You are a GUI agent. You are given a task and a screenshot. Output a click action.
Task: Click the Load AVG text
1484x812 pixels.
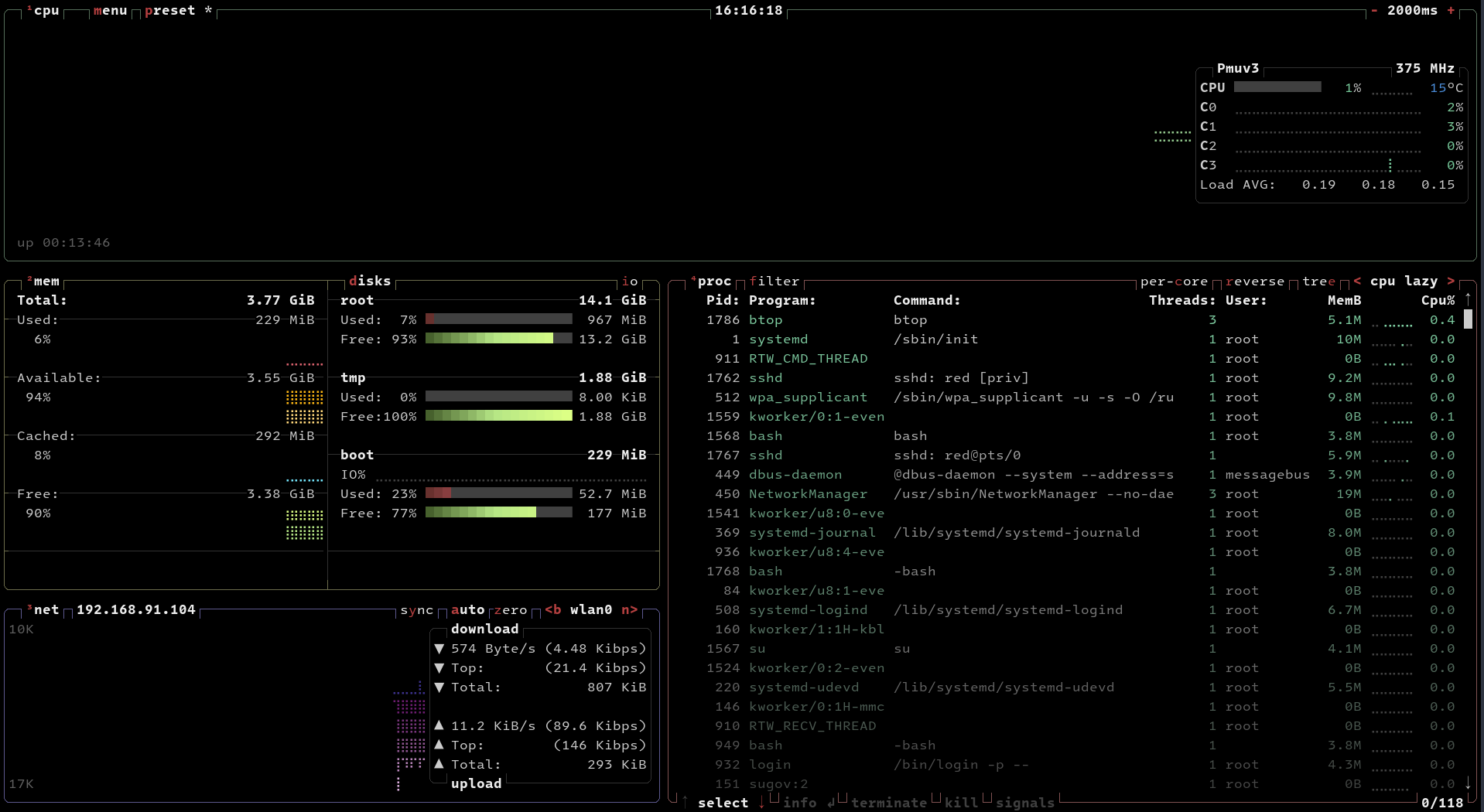point(1237,185)
